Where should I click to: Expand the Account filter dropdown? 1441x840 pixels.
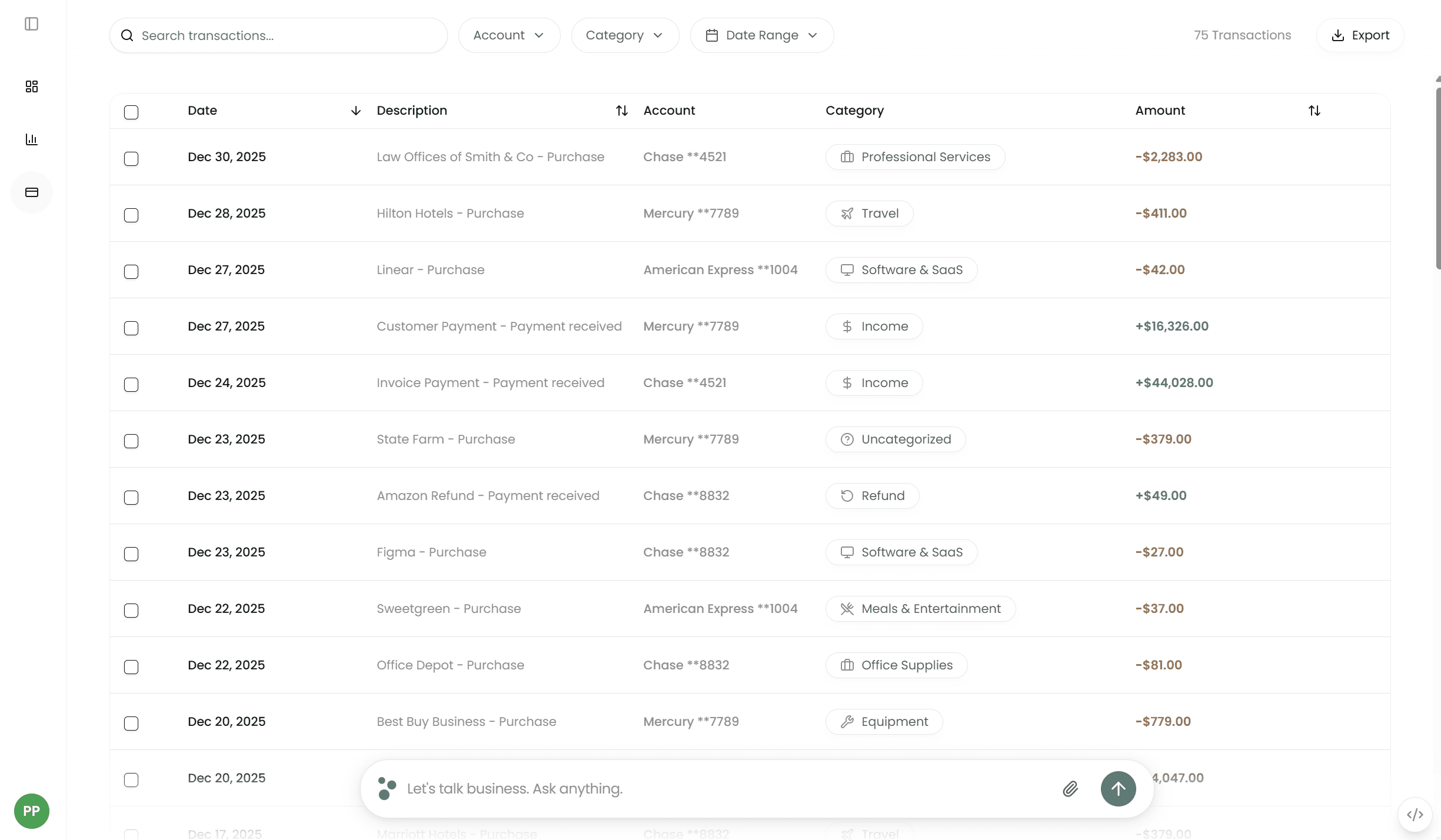pos(509,35)
